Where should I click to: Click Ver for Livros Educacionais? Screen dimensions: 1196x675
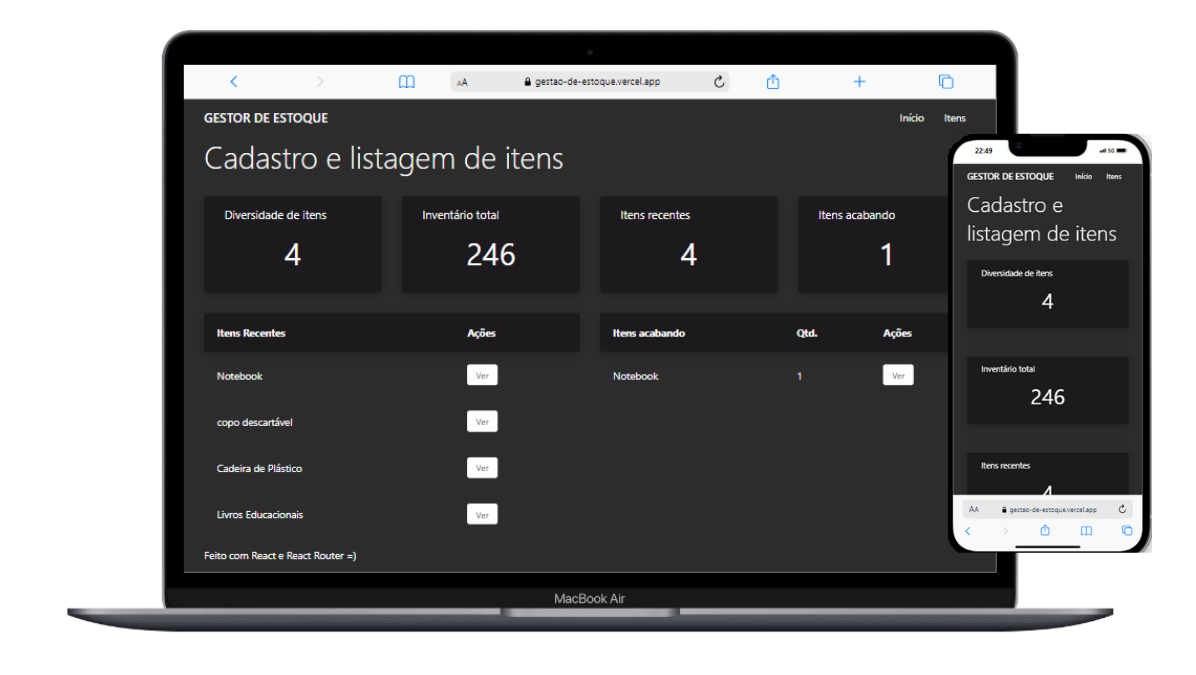[482, 515]
